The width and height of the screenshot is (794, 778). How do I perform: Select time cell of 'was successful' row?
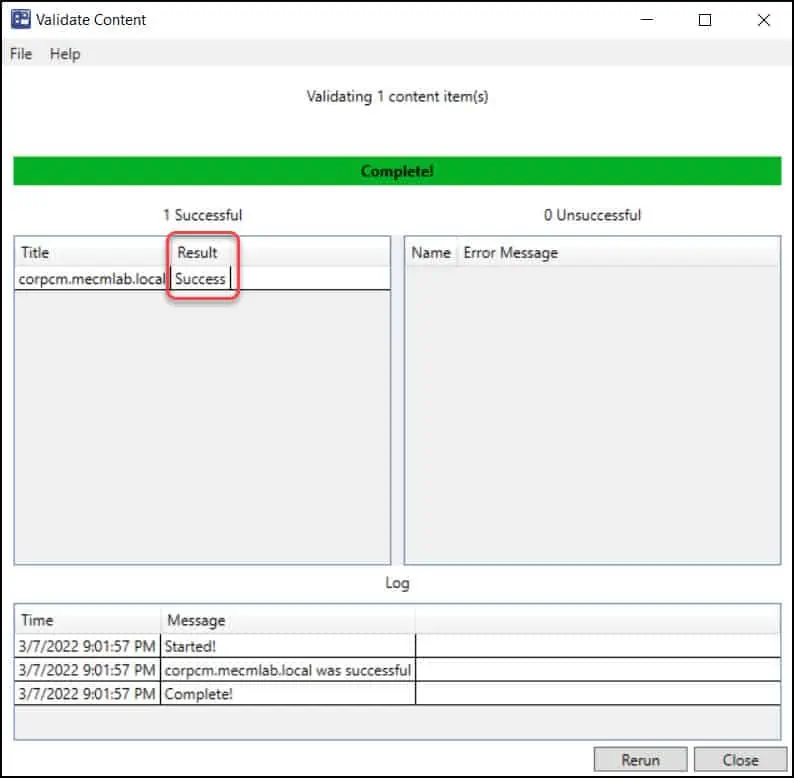coord(87,670)
